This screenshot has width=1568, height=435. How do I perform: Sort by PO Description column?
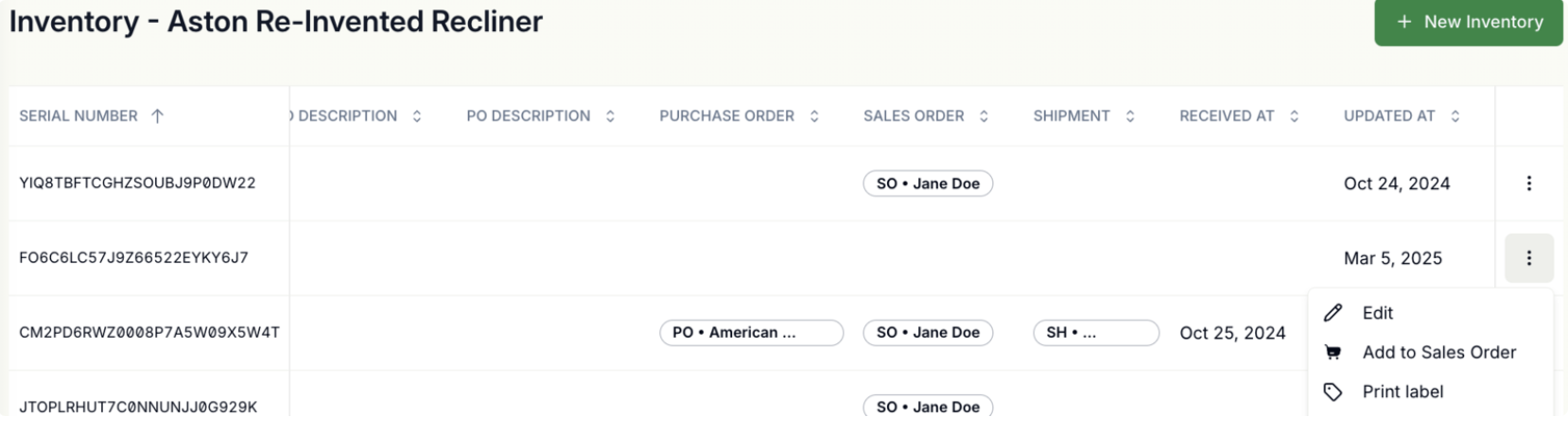click(x=610, y=116)
